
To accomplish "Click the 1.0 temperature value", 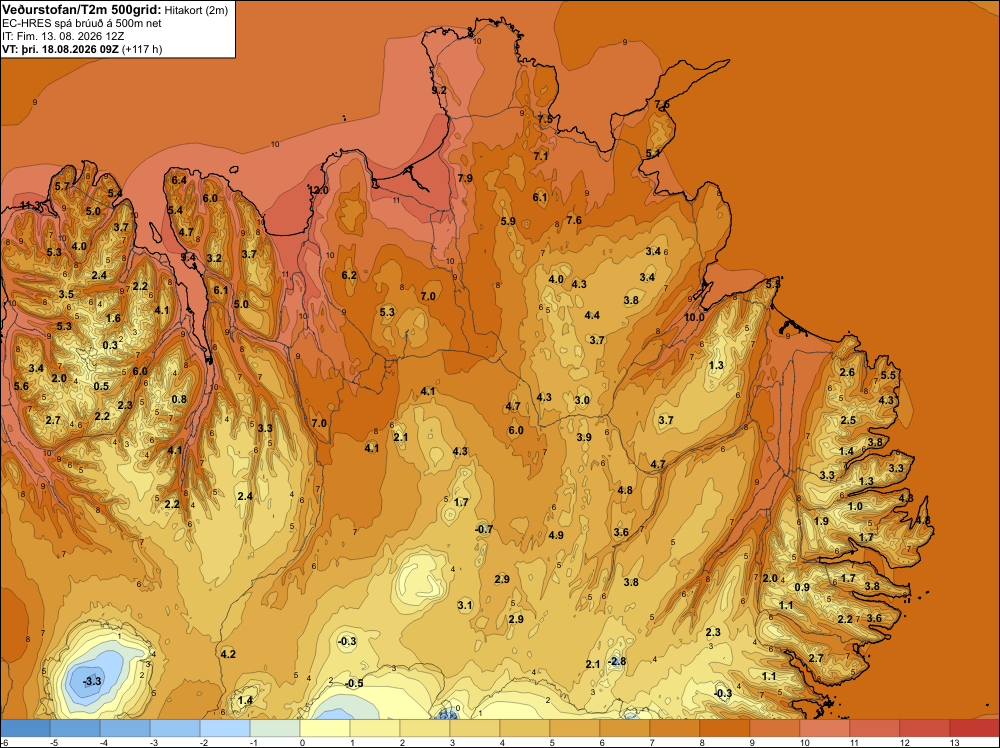I will tap(855, 507).
